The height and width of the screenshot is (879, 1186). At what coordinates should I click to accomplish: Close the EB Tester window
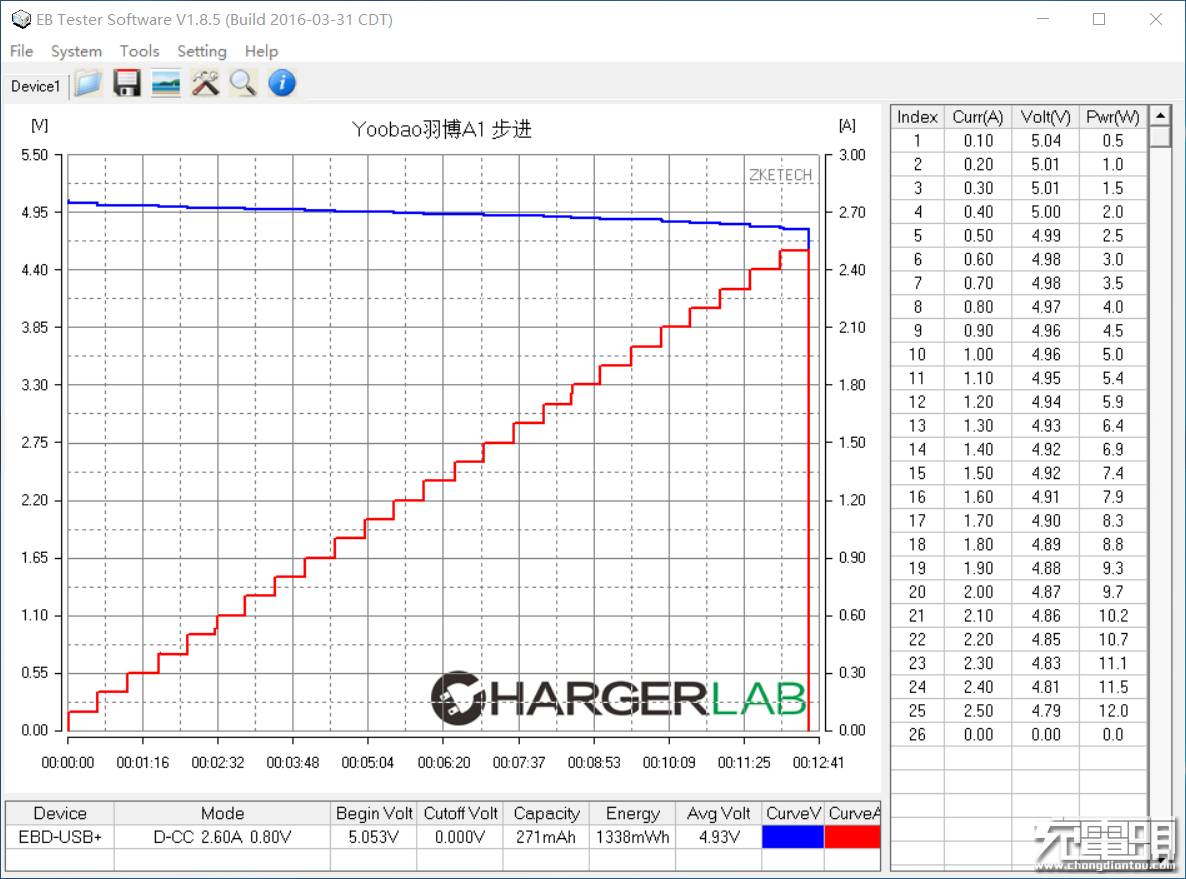(1156, 20)
